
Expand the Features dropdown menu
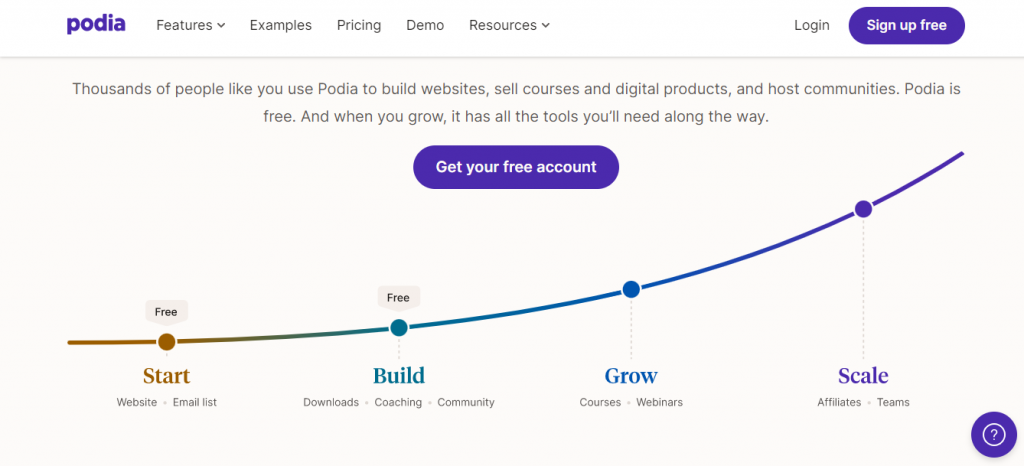pyautogui.click(x=190, y=25)
